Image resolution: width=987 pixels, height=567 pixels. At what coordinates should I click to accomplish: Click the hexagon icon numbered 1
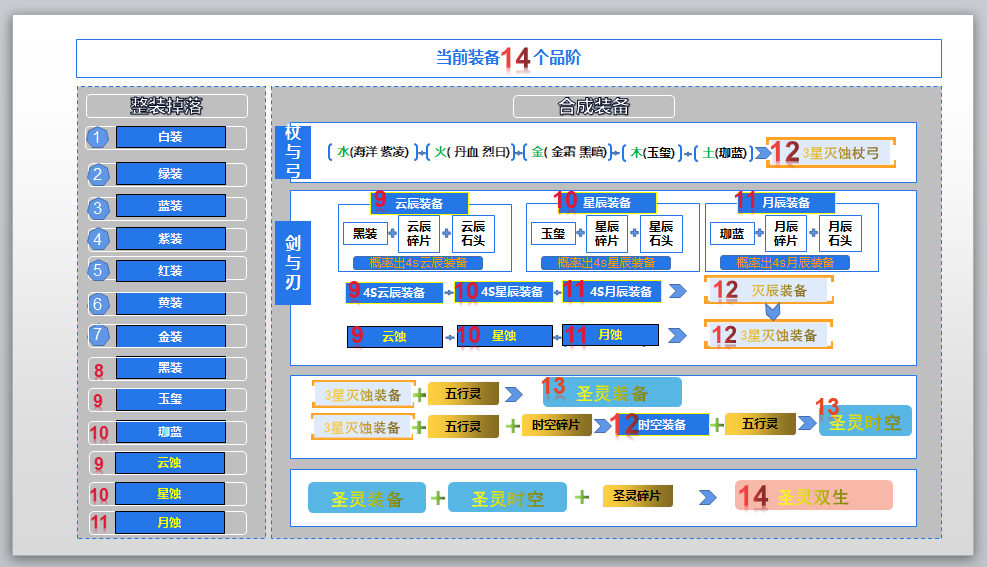[97, 137]
